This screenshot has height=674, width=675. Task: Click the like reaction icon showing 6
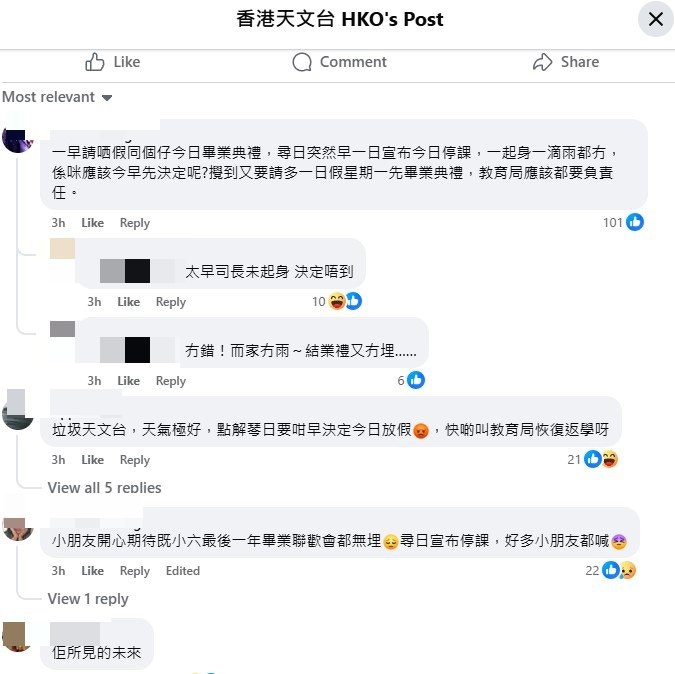[x=416, y=380]
